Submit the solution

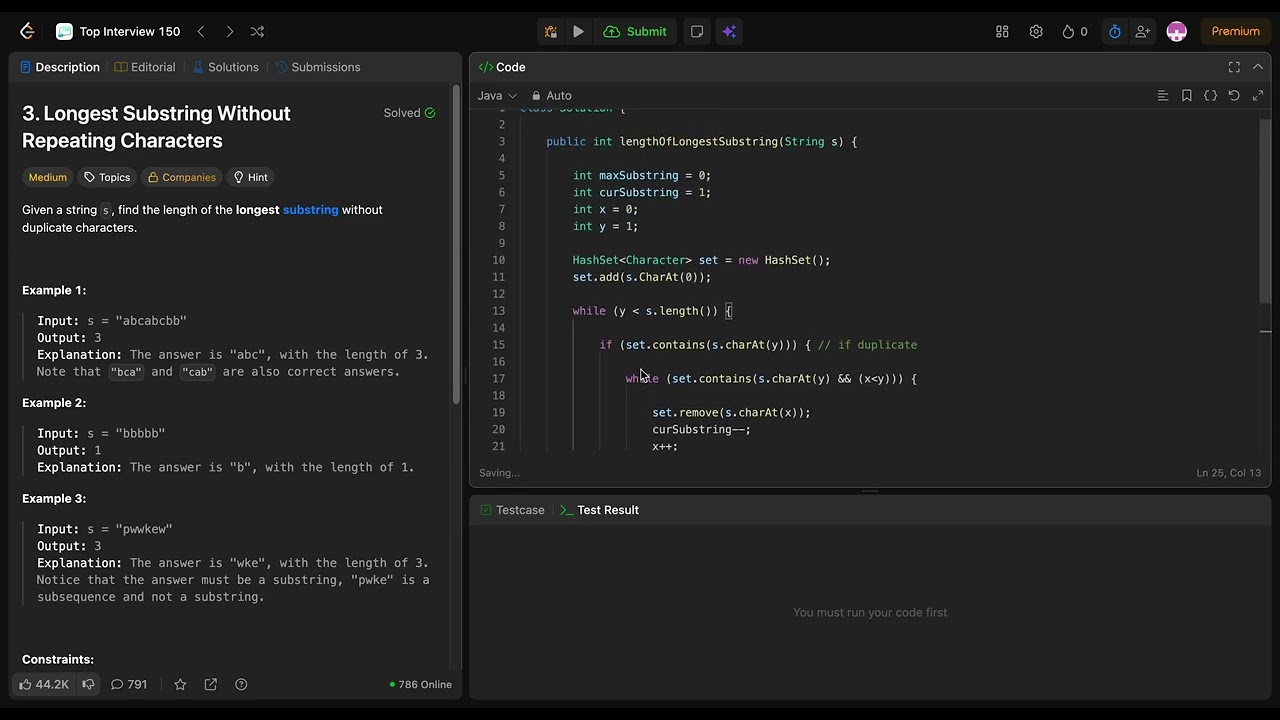coord(635,31)
